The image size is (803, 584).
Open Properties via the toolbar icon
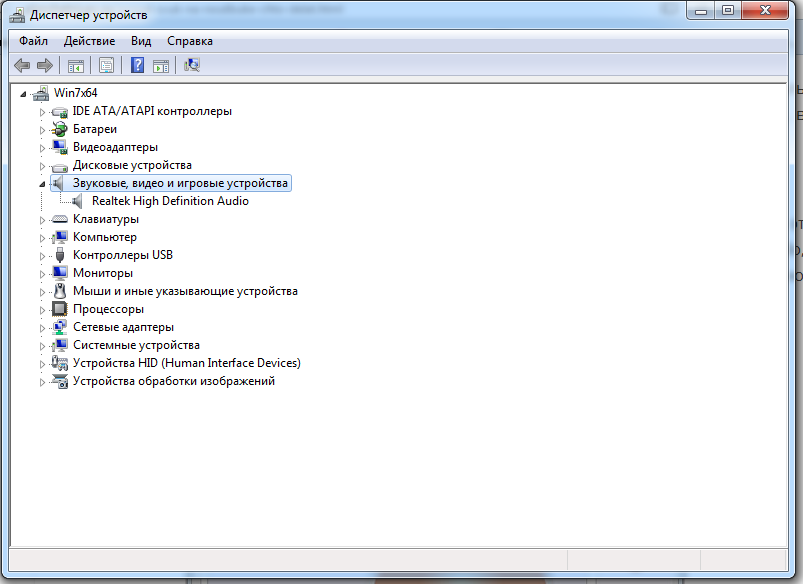point(105,66)
